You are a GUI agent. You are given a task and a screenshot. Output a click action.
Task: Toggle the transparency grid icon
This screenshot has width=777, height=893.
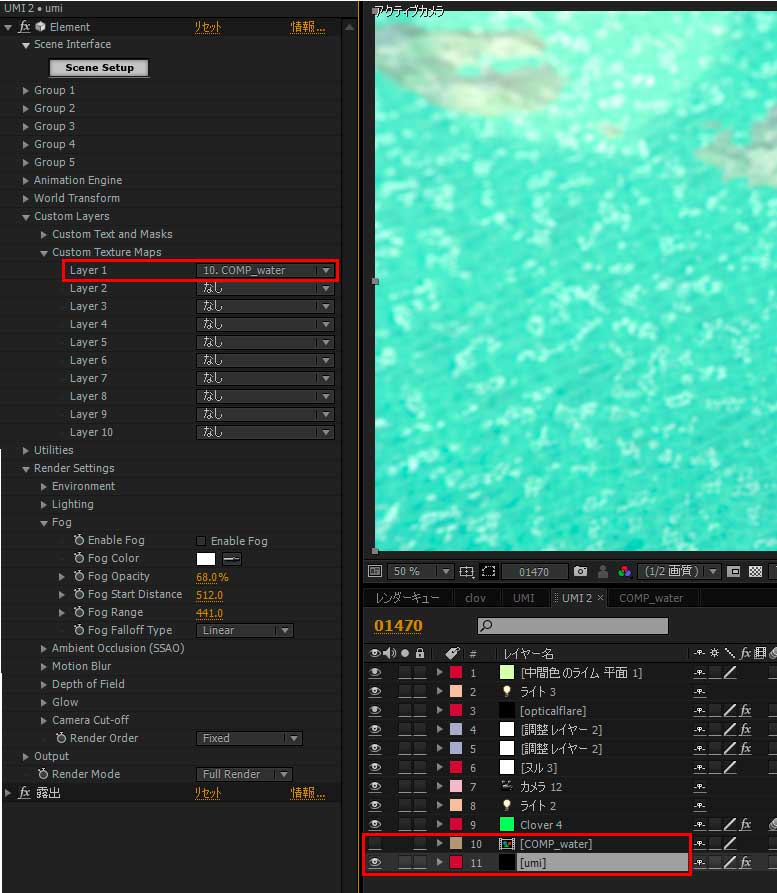(755, 572)
